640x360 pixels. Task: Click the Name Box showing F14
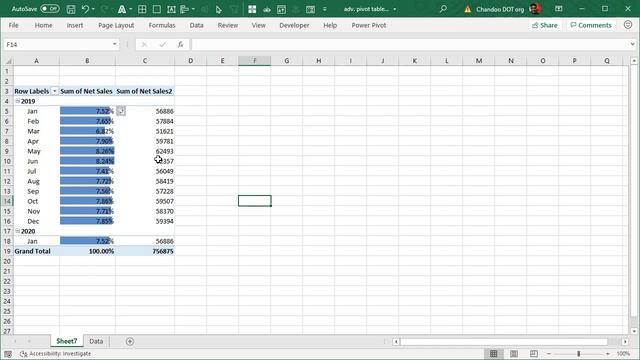pos(57,44)
